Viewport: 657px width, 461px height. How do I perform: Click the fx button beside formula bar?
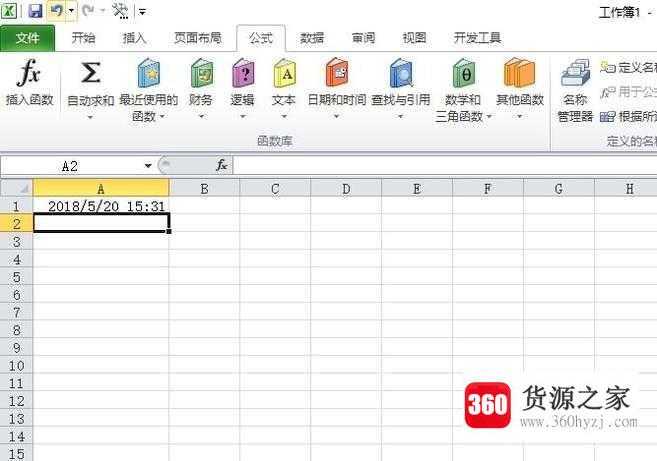[x=222, y=166]
